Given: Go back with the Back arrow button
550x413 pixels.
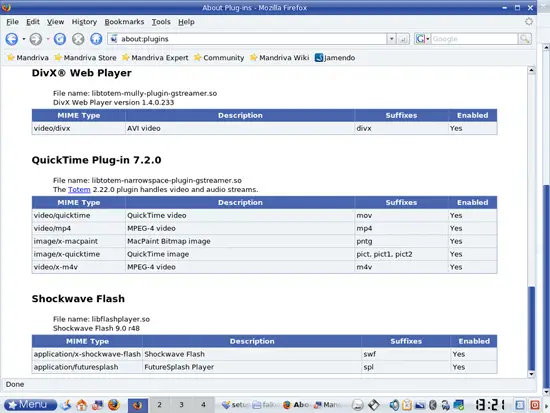Looking at the screenshot, I should (x=12, y=39).
